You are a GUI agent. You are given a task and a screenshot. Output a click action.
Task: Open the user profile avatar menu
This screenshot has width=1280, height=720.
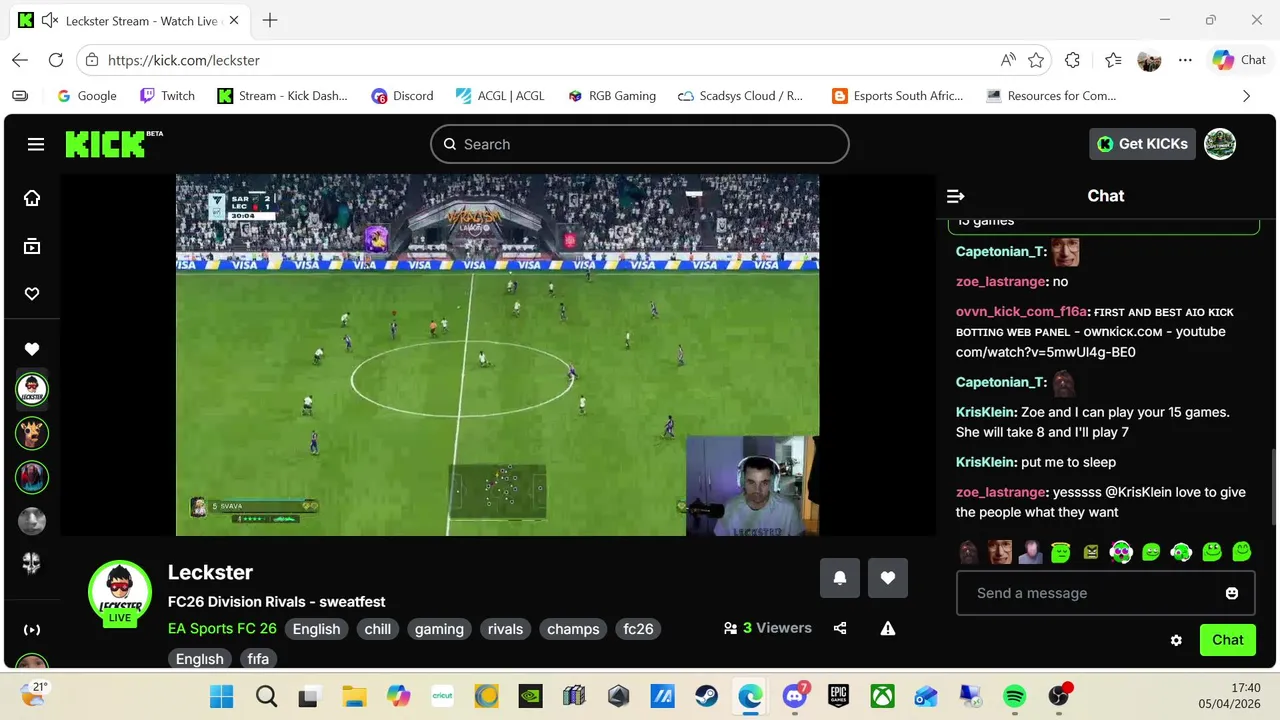point(1220,144)
